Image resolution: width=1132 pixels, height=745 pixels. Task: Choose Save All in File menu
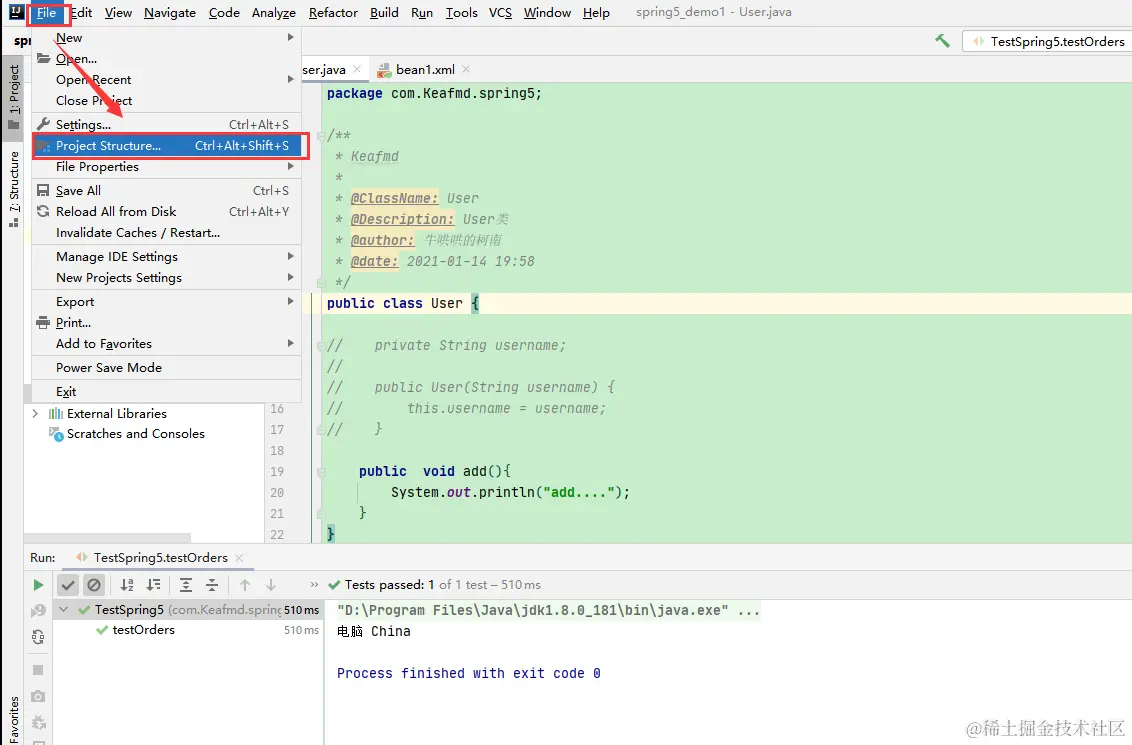click(166, 191)
